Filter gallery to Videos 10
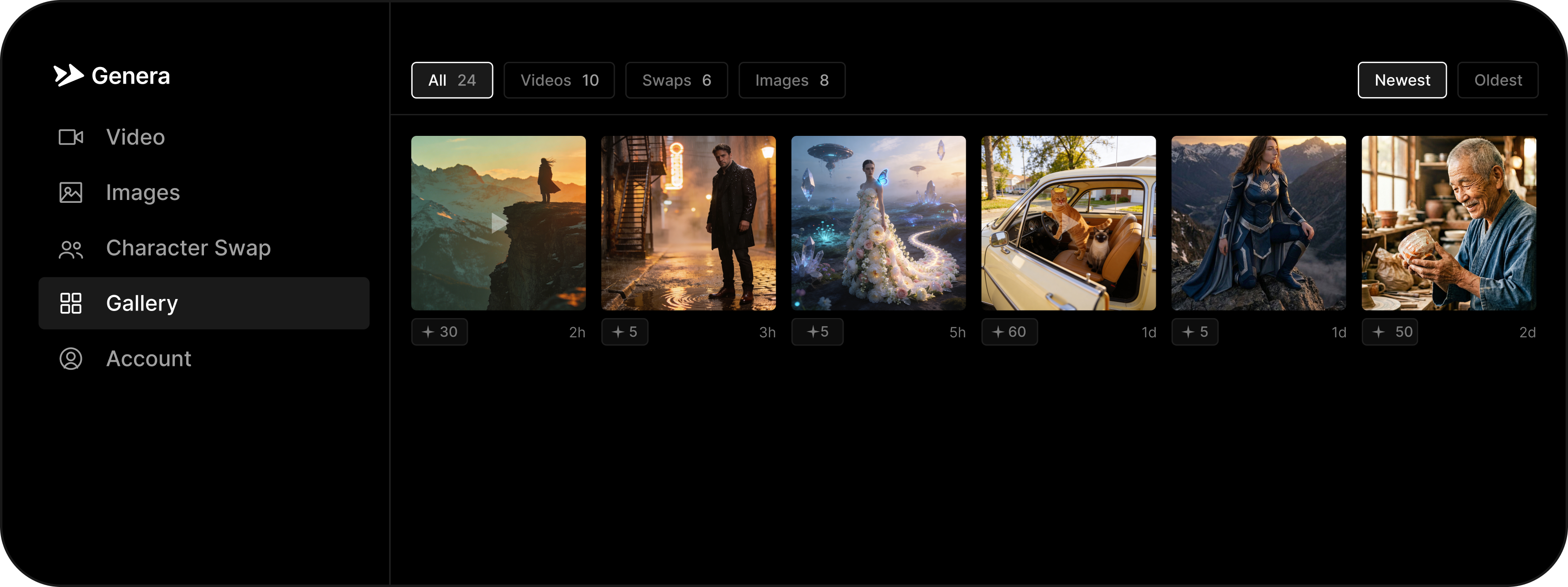The image size is (1568, 587). click(x=558, y=80)
